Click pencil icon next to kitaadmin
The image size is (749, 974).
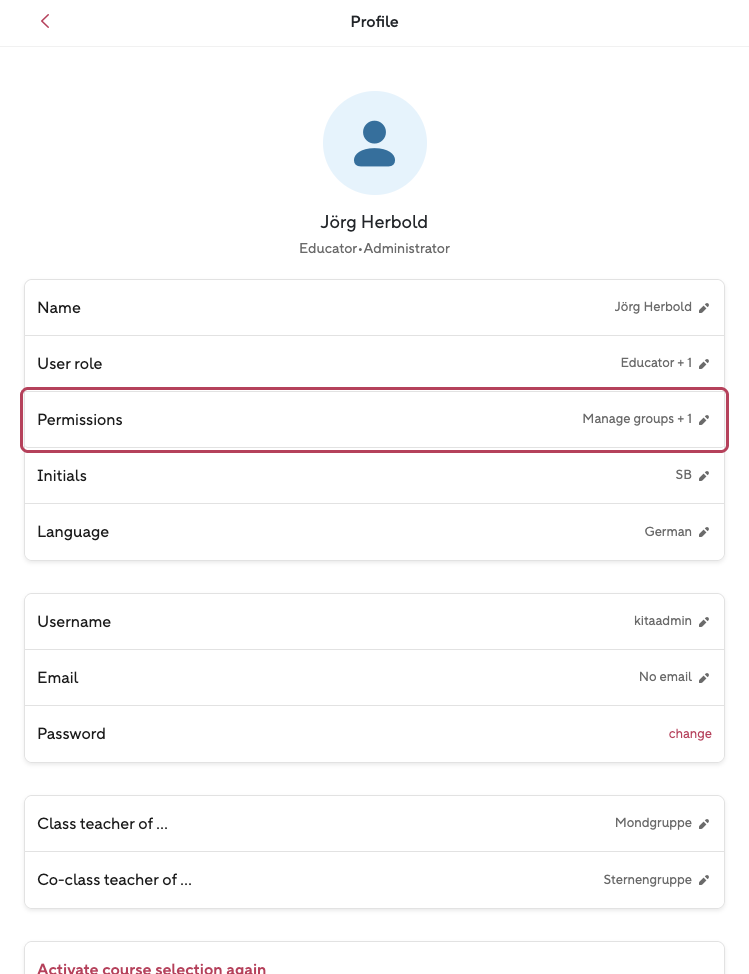tap(704, 622)
